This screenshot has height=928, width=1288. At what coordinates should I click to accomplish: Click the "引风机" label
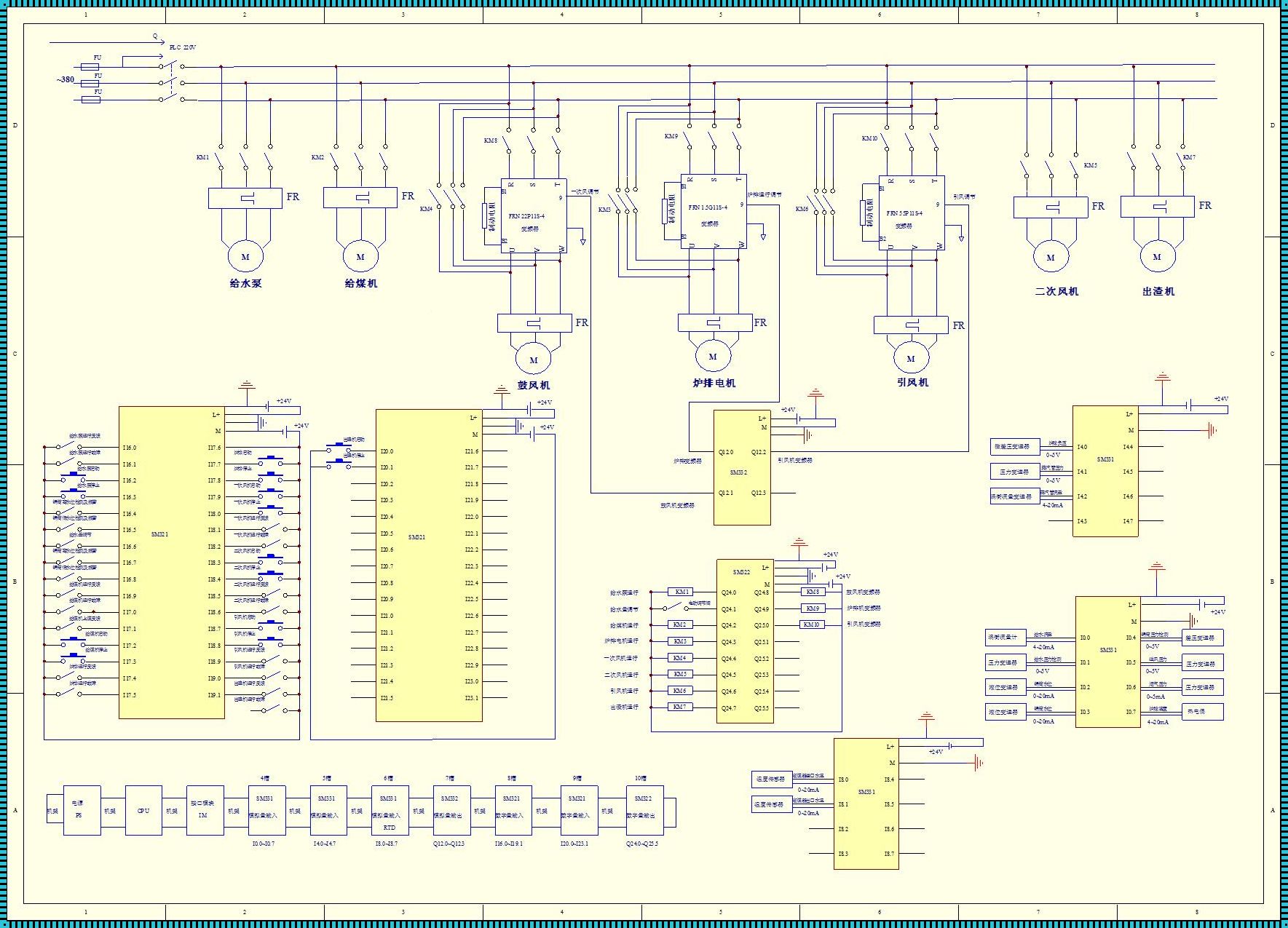click(x=912, y=382)
